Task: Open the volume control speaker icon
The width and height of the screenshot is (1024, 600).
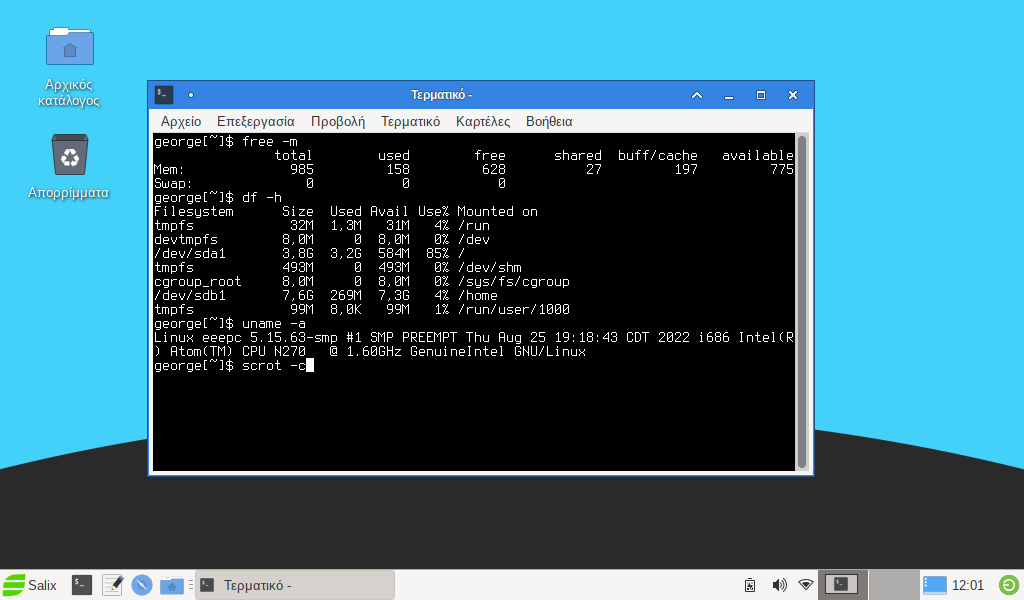Action: [778, 585]
